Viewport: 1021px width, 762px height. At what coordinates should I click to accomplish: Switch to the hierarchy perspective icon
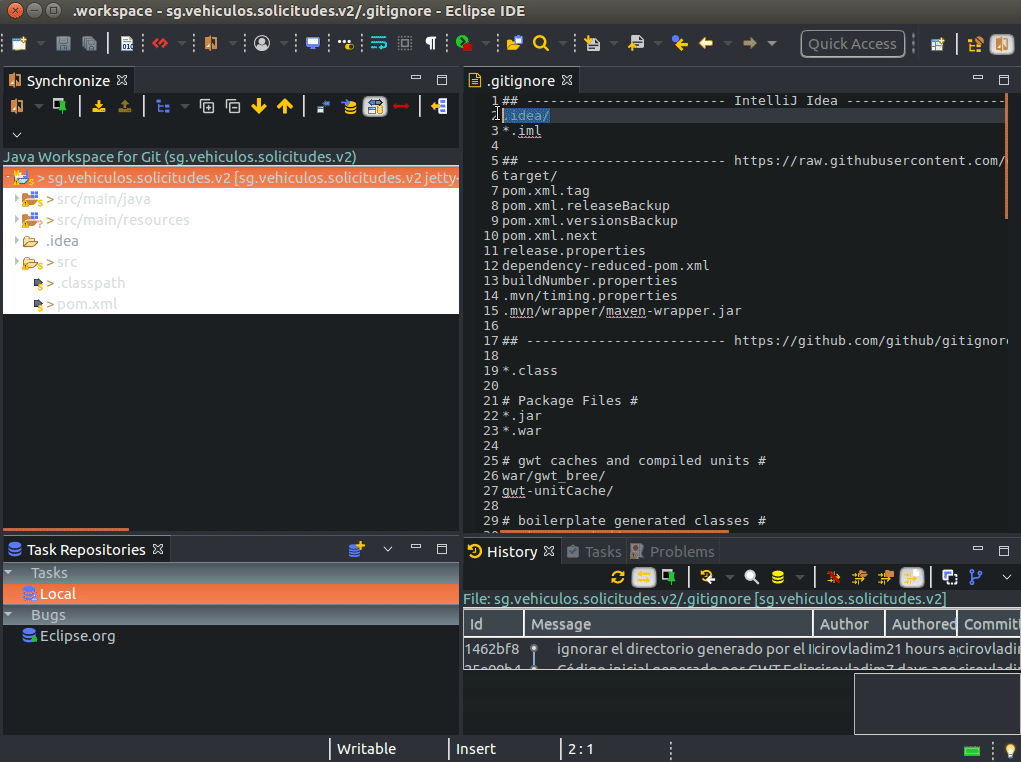(x=975, y=44)
